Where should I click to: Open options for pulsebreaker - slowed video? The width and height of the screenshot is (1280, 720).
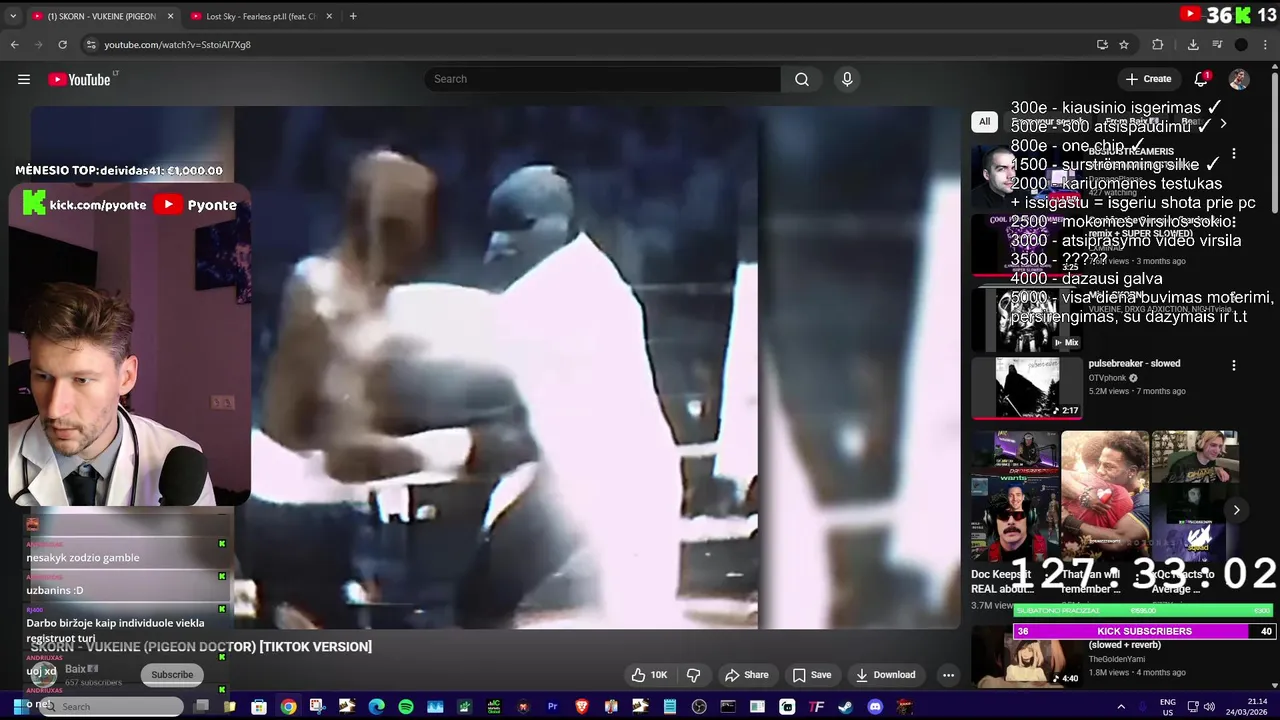coord(1234,365)
